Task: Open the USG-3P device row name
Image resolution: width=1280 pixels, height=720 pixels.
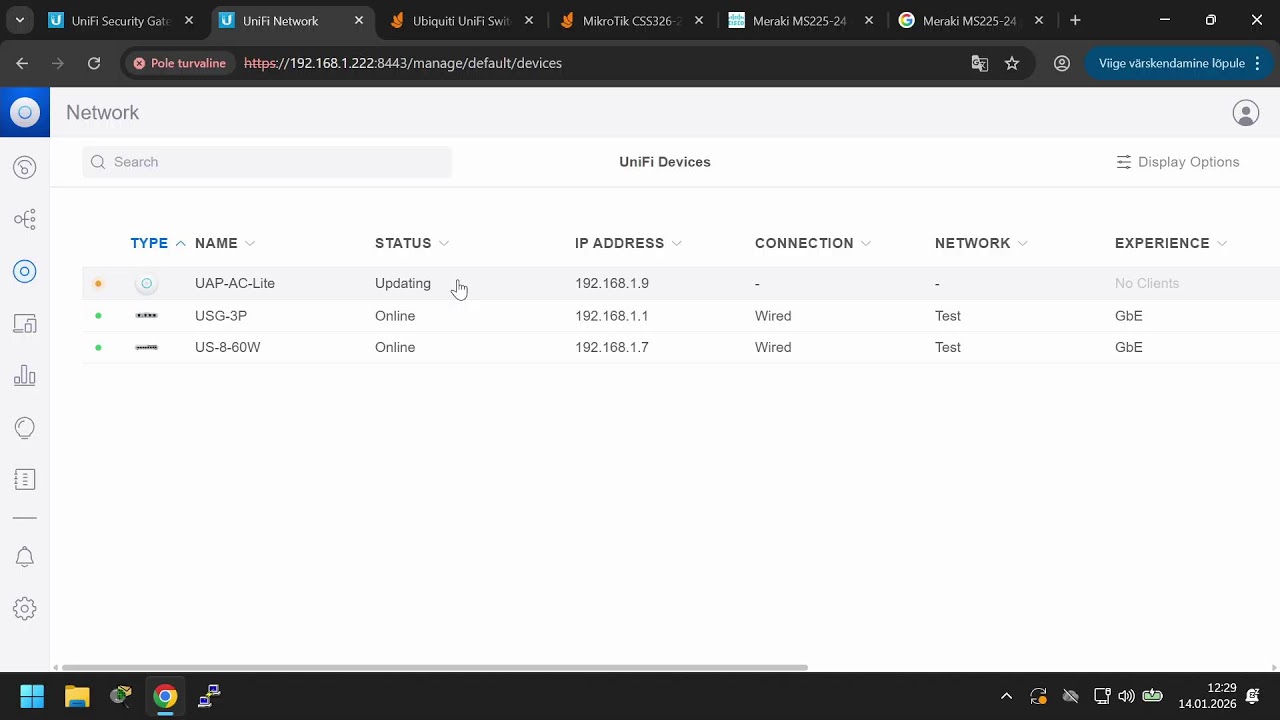Action: pos(221,316)
